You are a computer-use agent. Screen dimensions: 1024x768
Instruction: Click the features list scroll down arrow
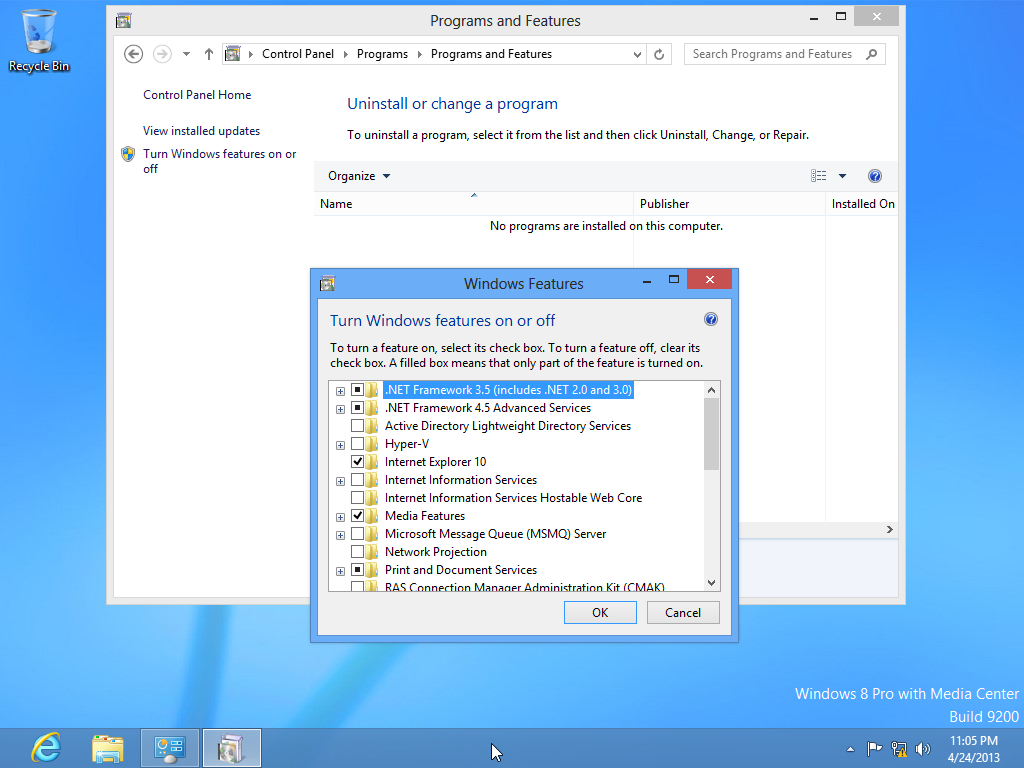pyautogui.click(x=711, y=583)
